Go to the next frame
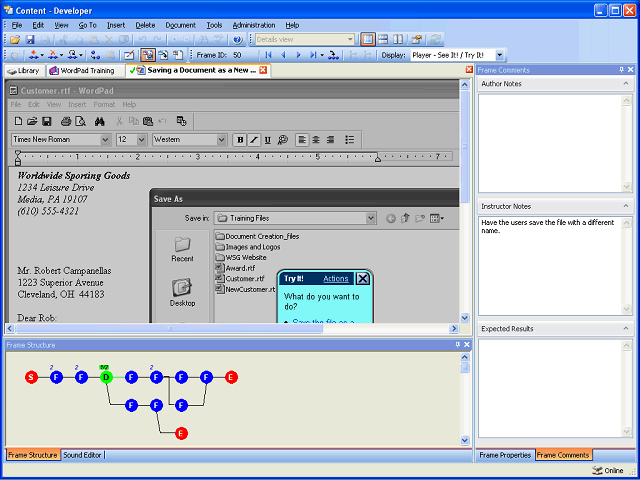 (x=298, y=55)
